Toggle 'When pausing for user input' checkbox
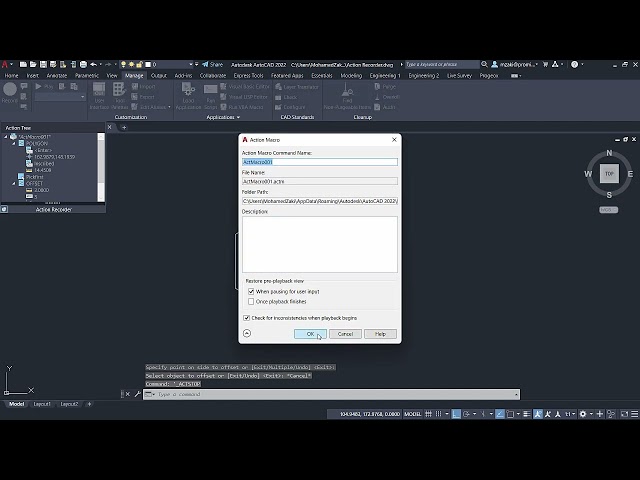Image resolution: width=640 pixels, height=480 pixels. (x=251, y=291)
